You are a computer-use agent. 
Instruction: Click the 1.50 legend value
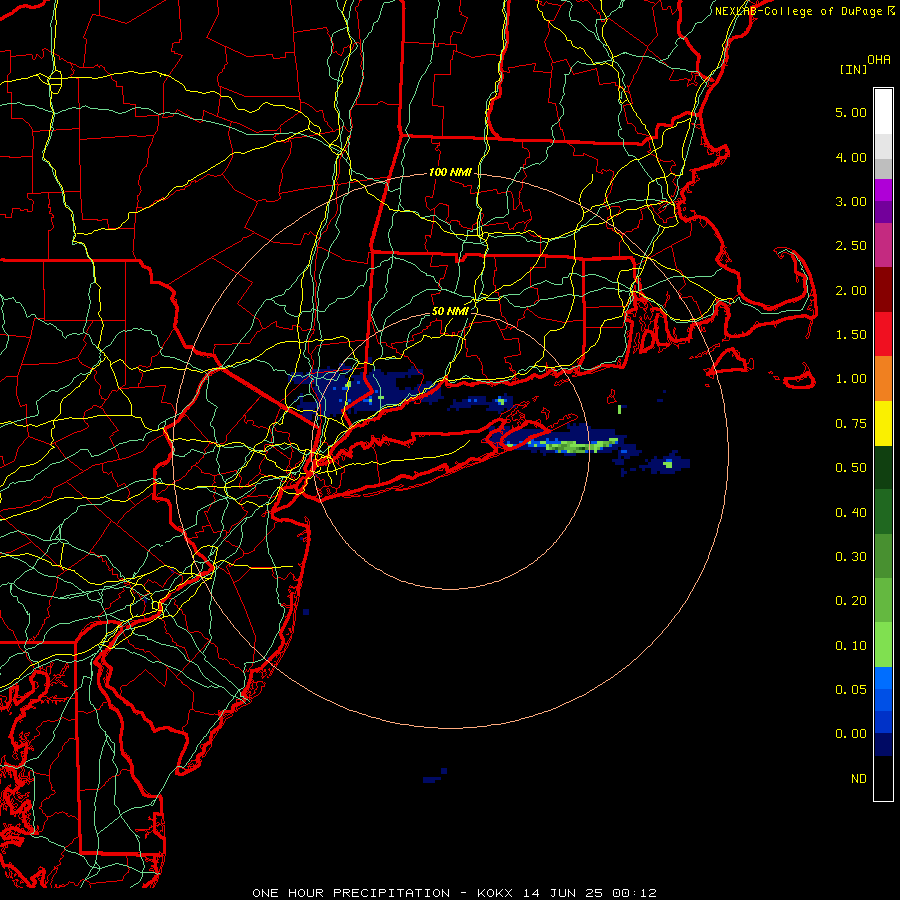coord(851,335)
